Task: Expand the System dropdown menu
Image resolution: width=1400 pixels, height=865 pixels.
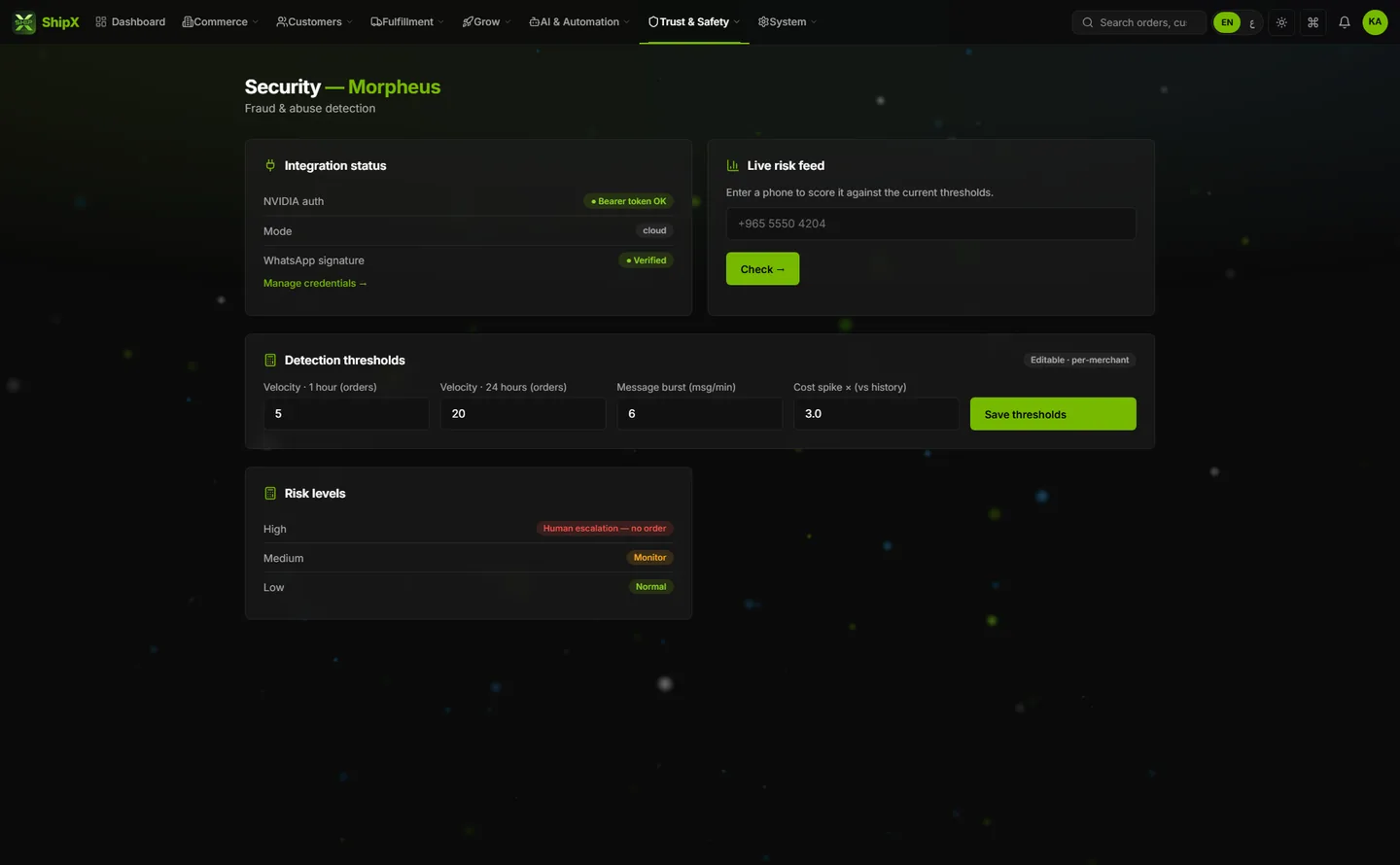Action: click(x=787, y=22)
